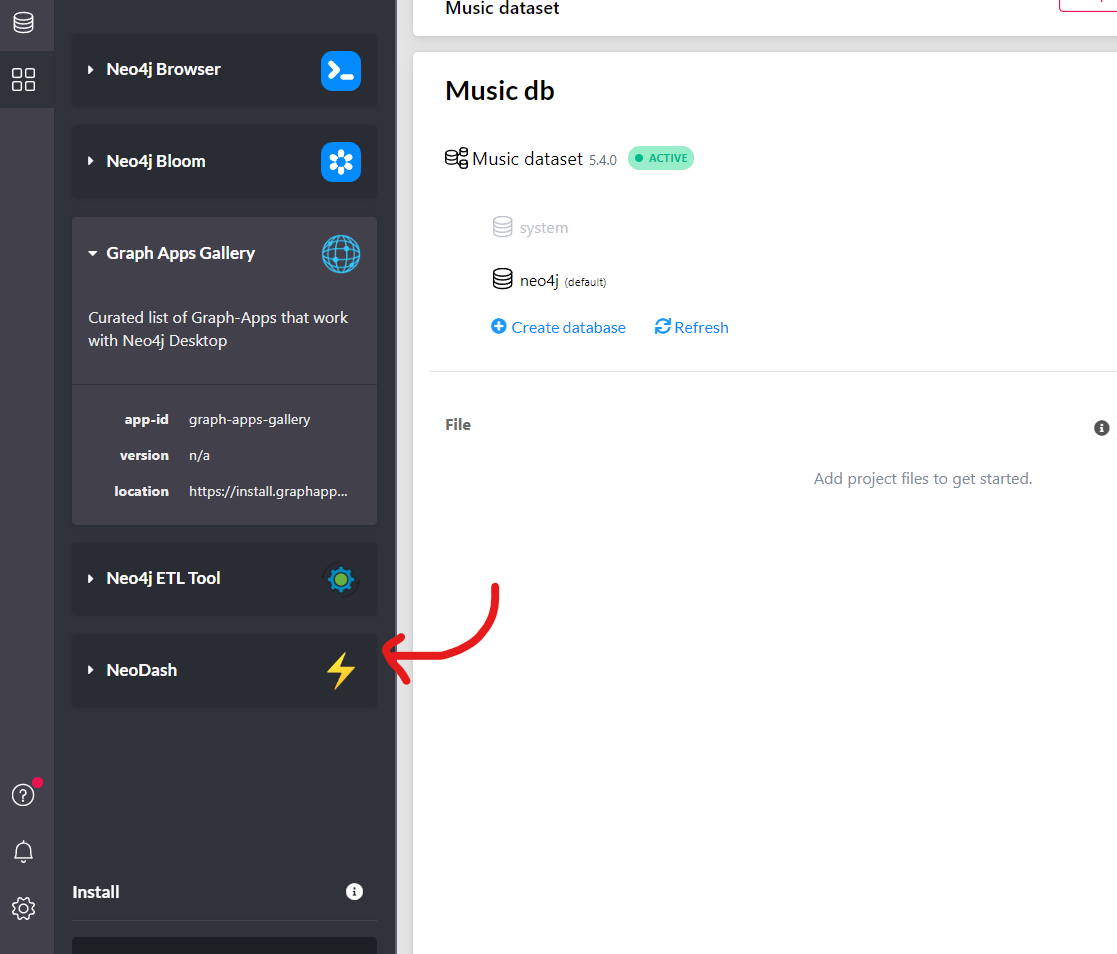
Task: Collapse the Graph Apps Gallery section
Action: click(x=91, y=253)
